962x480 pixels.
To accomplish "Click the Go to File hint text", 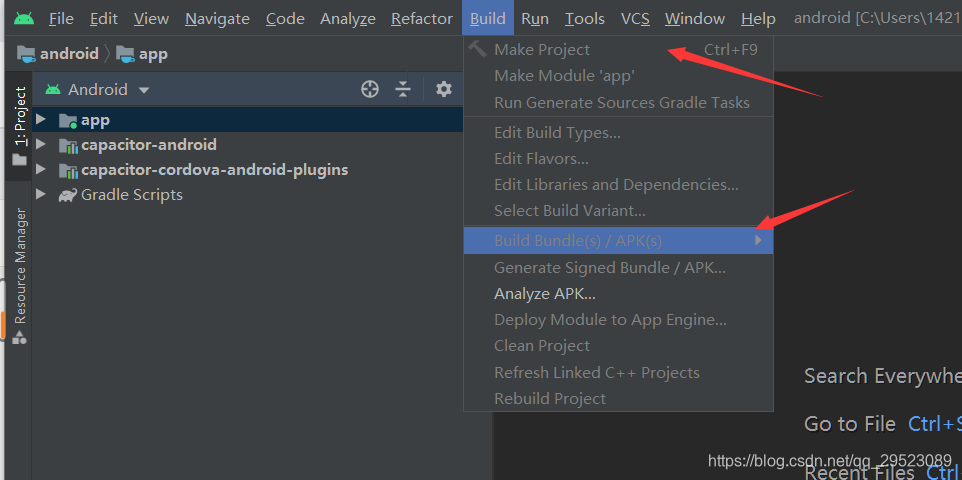I will (850, 424).
